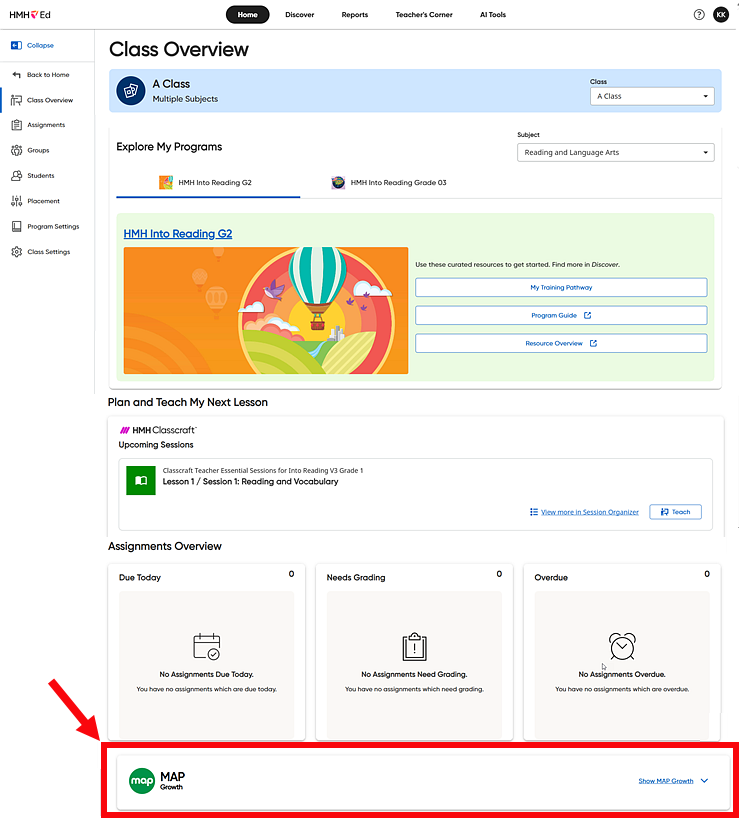Click the My Training Pathway button
739x818 pixels.
click(561, 287)
